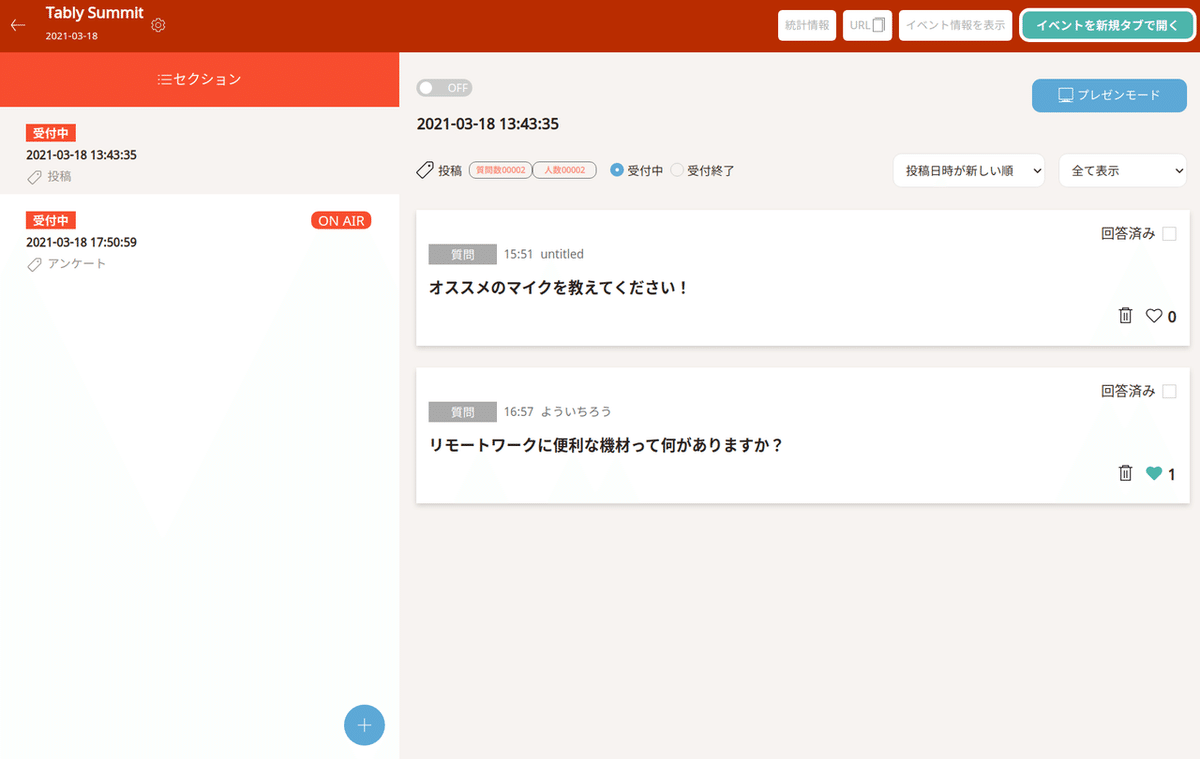
Task: Delete the リモートワーク question with the trash icon
Action: coord(1125,473)
